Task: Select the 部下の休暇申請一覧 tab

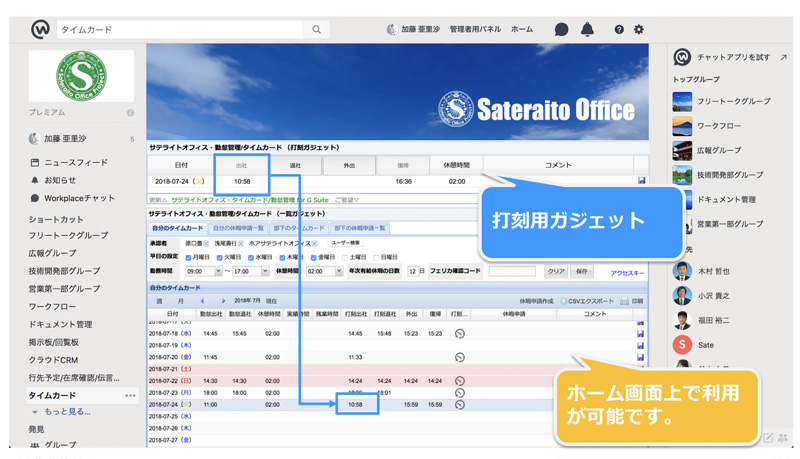Action: pos(360,228)
